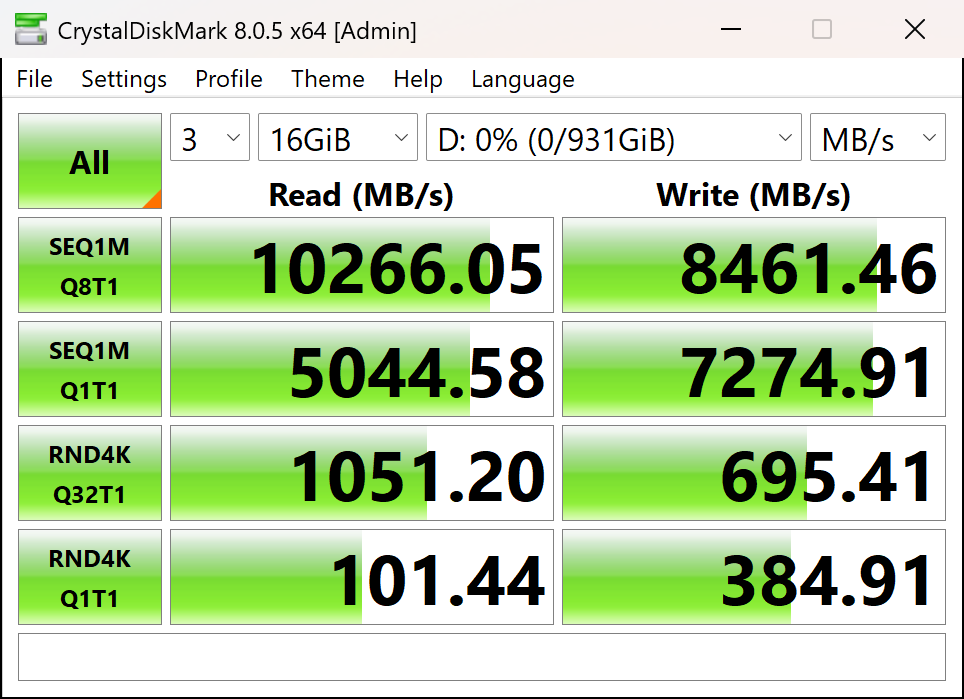
Task: Open the Profile menu
Action: click(x=229, y=79)
